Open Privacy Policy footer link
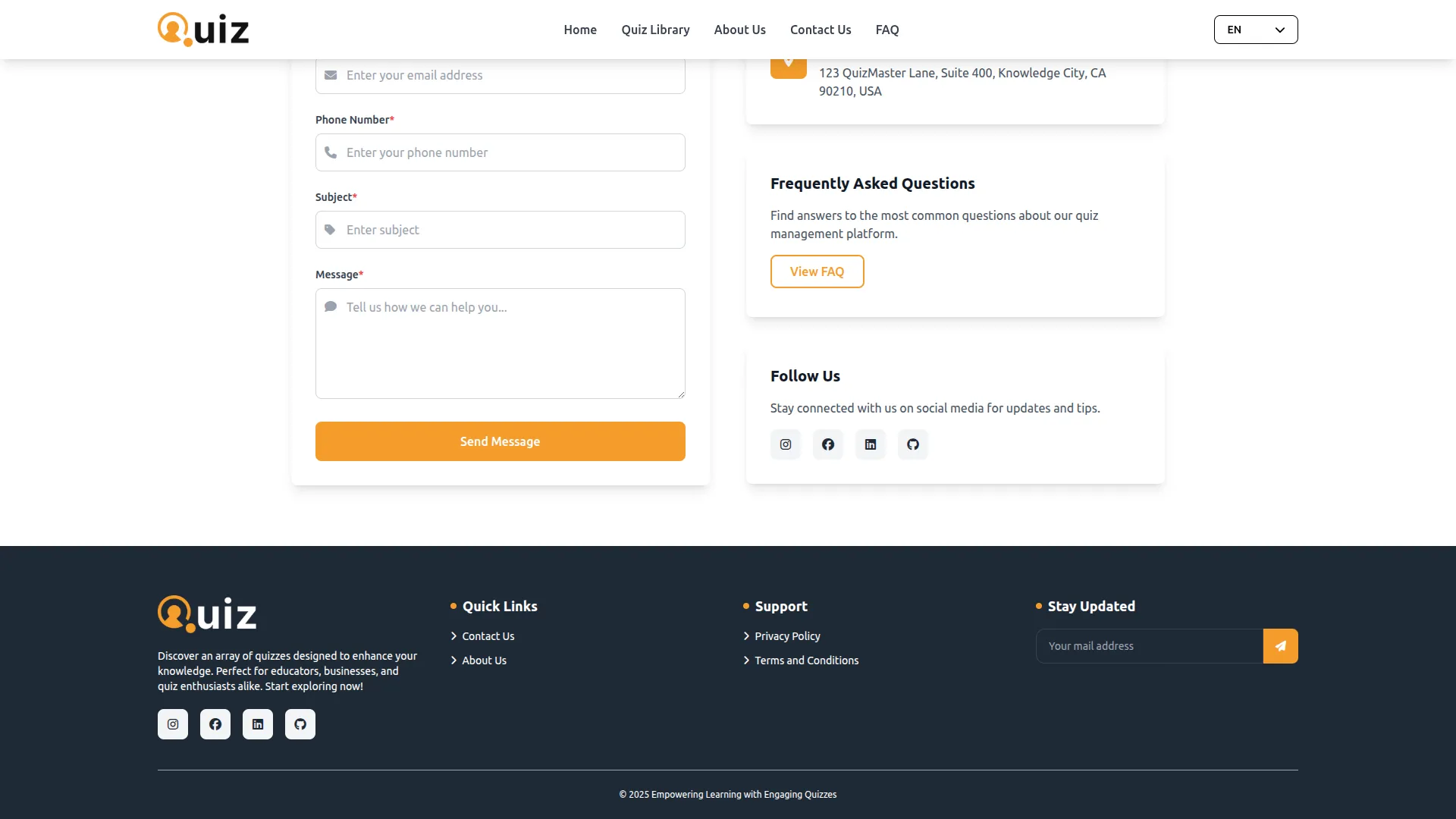Image resolution: width=1456 pixels, height=819 pixels. [x=787, y=636]
